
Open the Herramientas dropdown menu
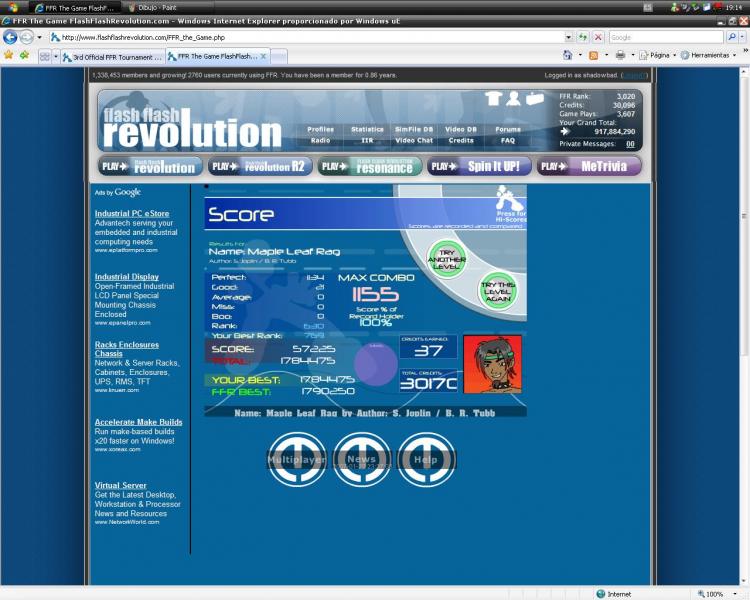709,55
